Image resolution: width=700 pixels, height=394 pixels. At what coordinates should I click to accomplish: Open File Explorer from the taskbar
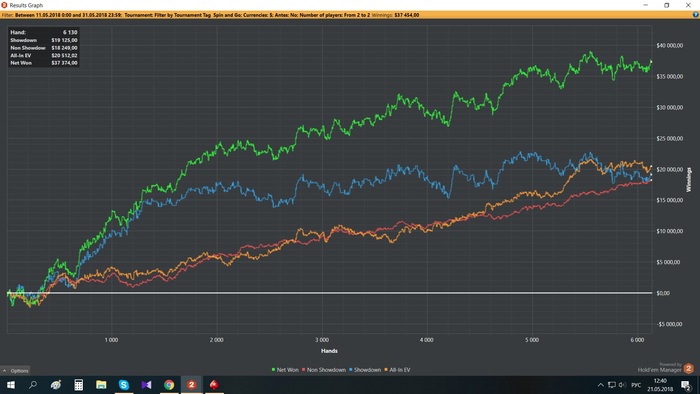pos(101,385)
